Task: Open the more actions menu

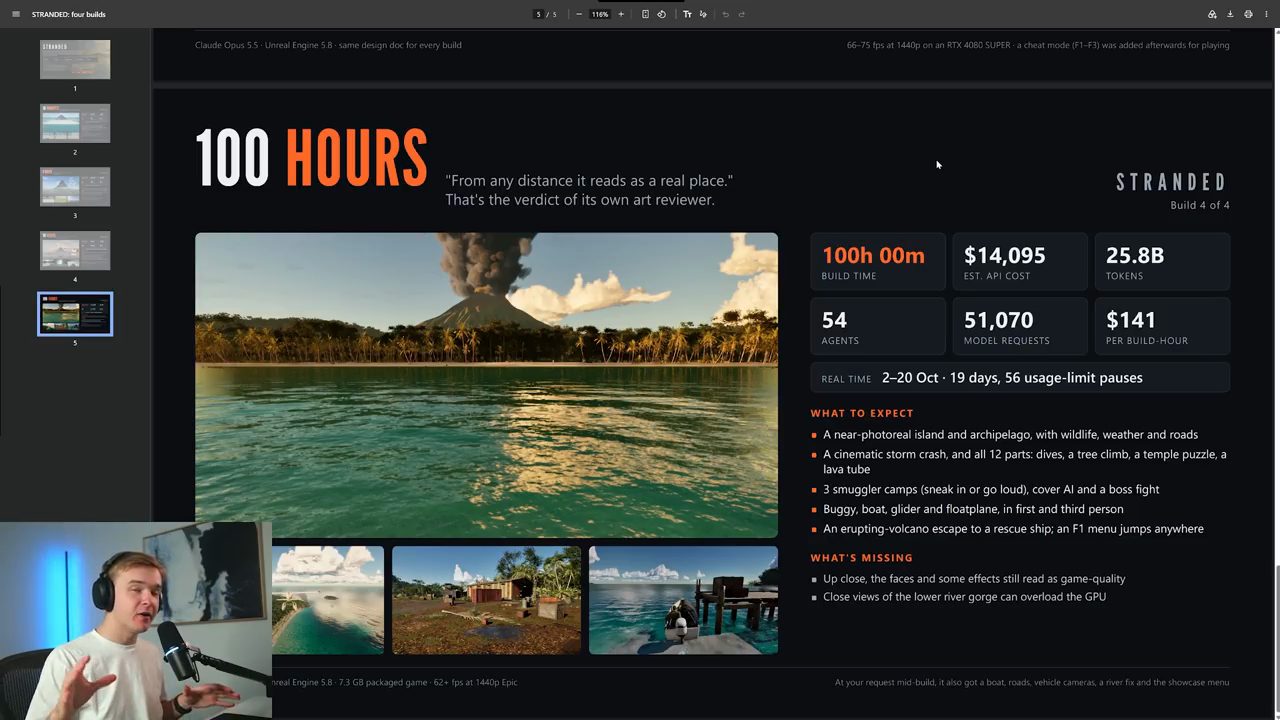Action: click(x=1265, y=14)
